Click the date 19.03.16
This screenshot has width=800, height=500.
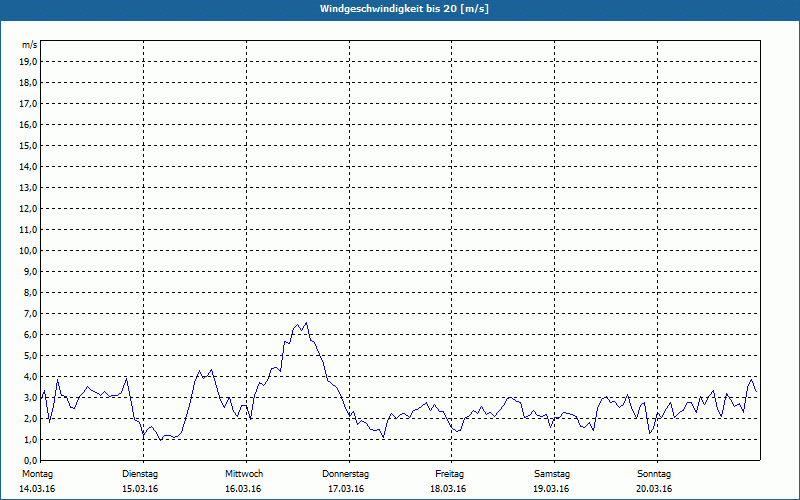[552, 489]
